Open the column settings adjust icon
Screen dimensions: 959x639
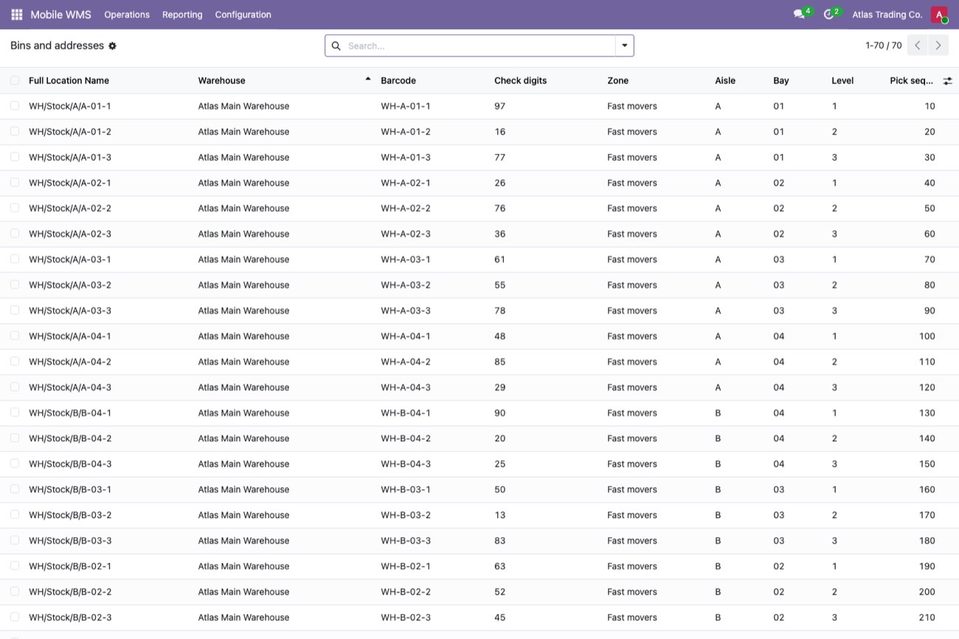pyautogui.click(x=947, y=81)
